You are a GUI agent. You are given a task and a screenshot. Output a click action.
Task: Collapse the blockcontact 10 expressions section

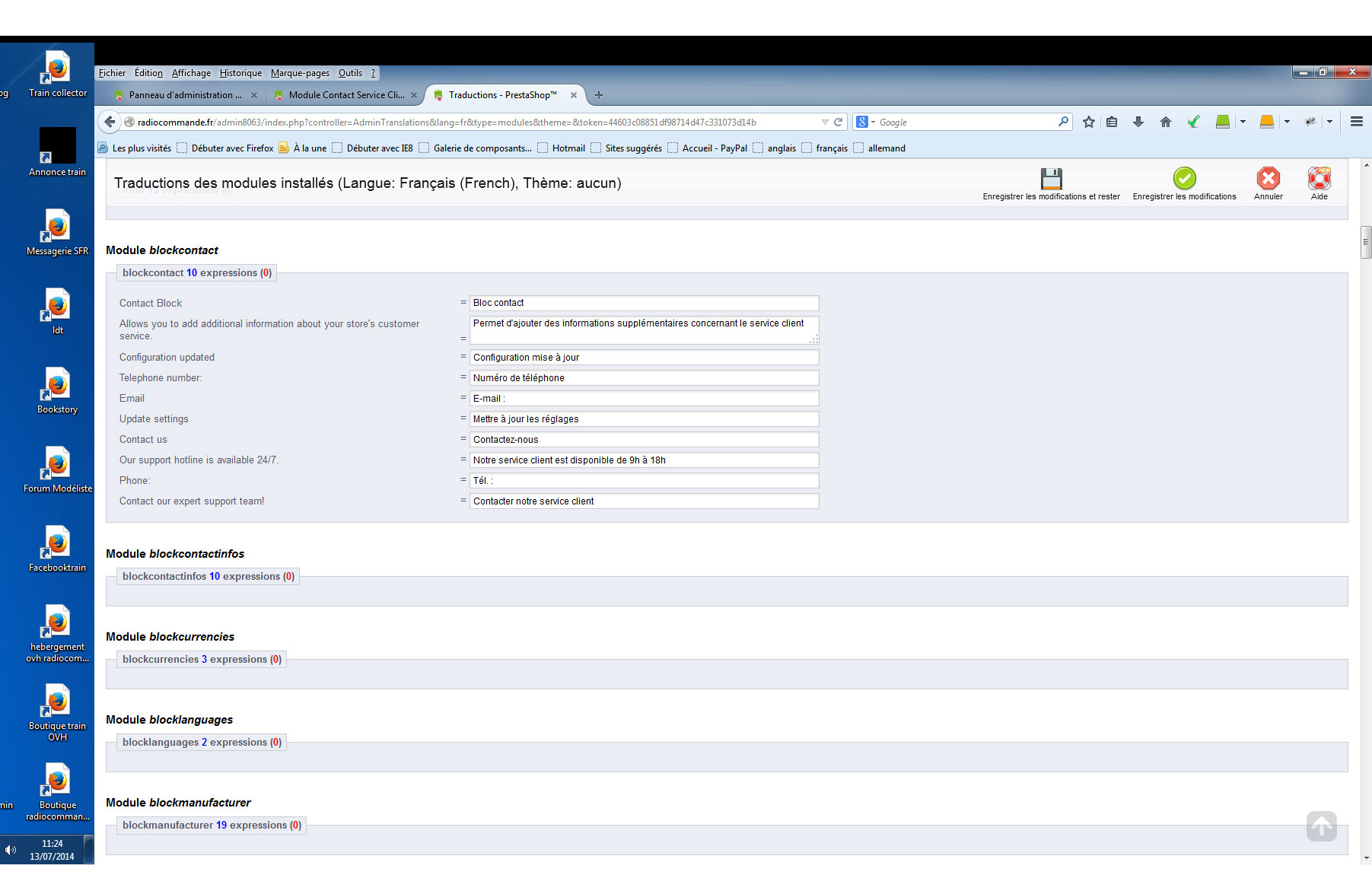tap(197, 273)
